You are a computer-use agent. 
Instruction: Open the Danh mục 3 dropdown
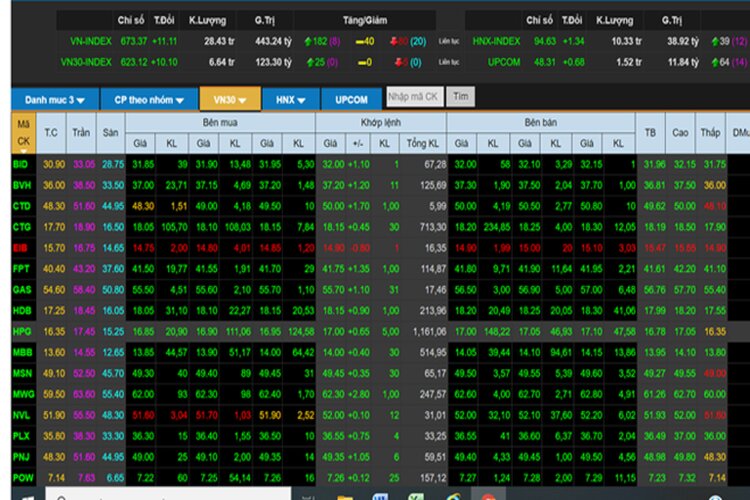click(x=55, y=100)
